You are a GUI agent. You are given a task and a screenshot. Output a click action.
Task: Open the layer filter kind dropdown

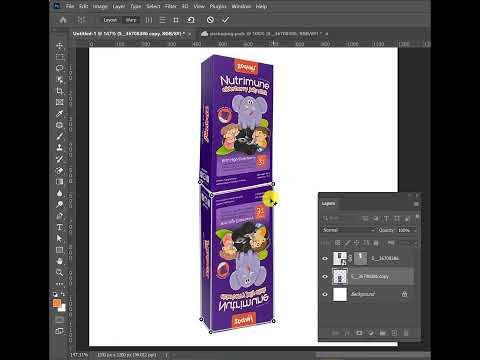point(340,219)
